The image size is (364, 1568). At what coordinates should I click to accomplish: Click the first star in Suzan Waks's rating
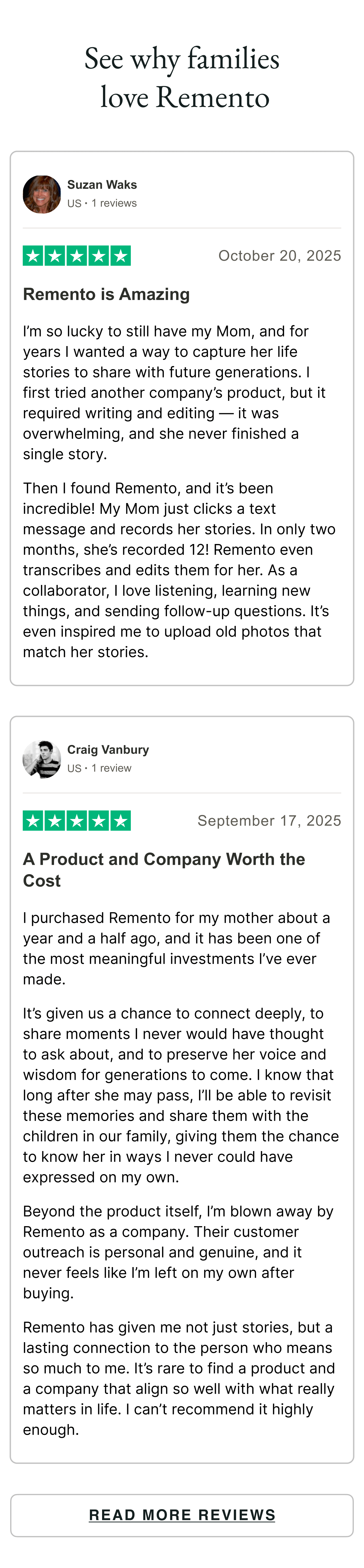pos(34,256)
